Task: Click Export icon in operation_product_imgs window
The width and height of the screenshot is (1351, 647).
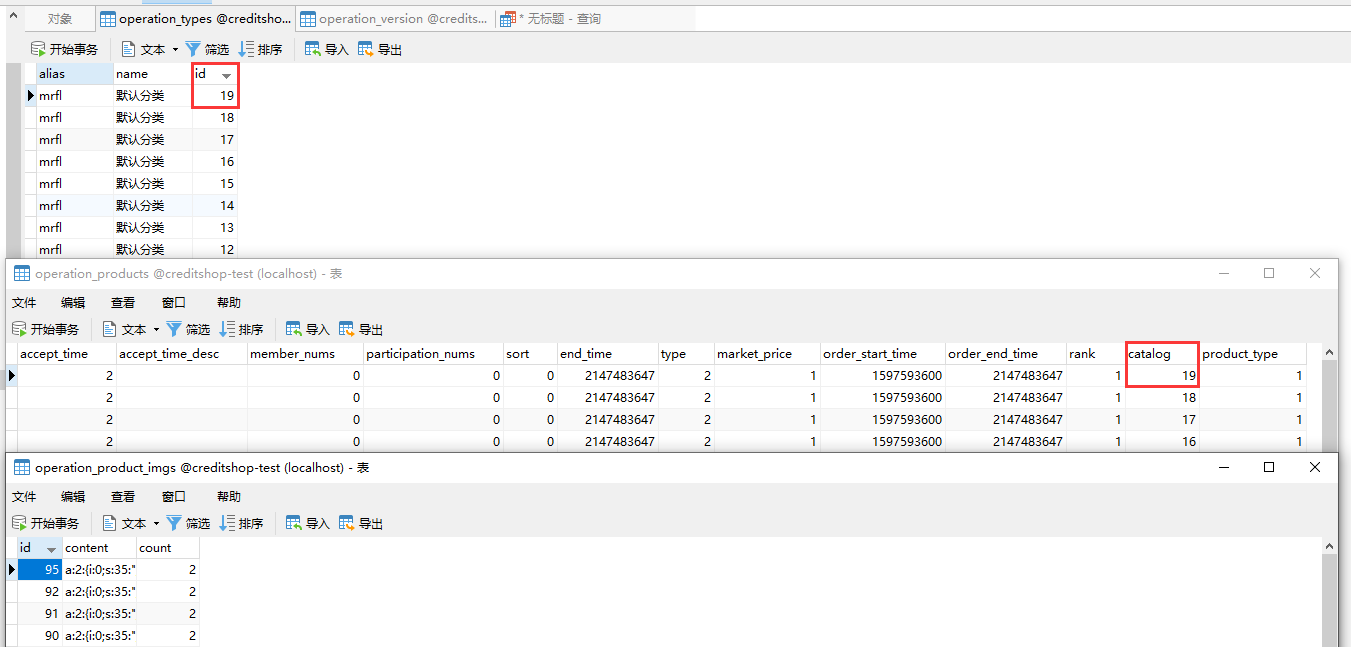Action: click(347, 523)
